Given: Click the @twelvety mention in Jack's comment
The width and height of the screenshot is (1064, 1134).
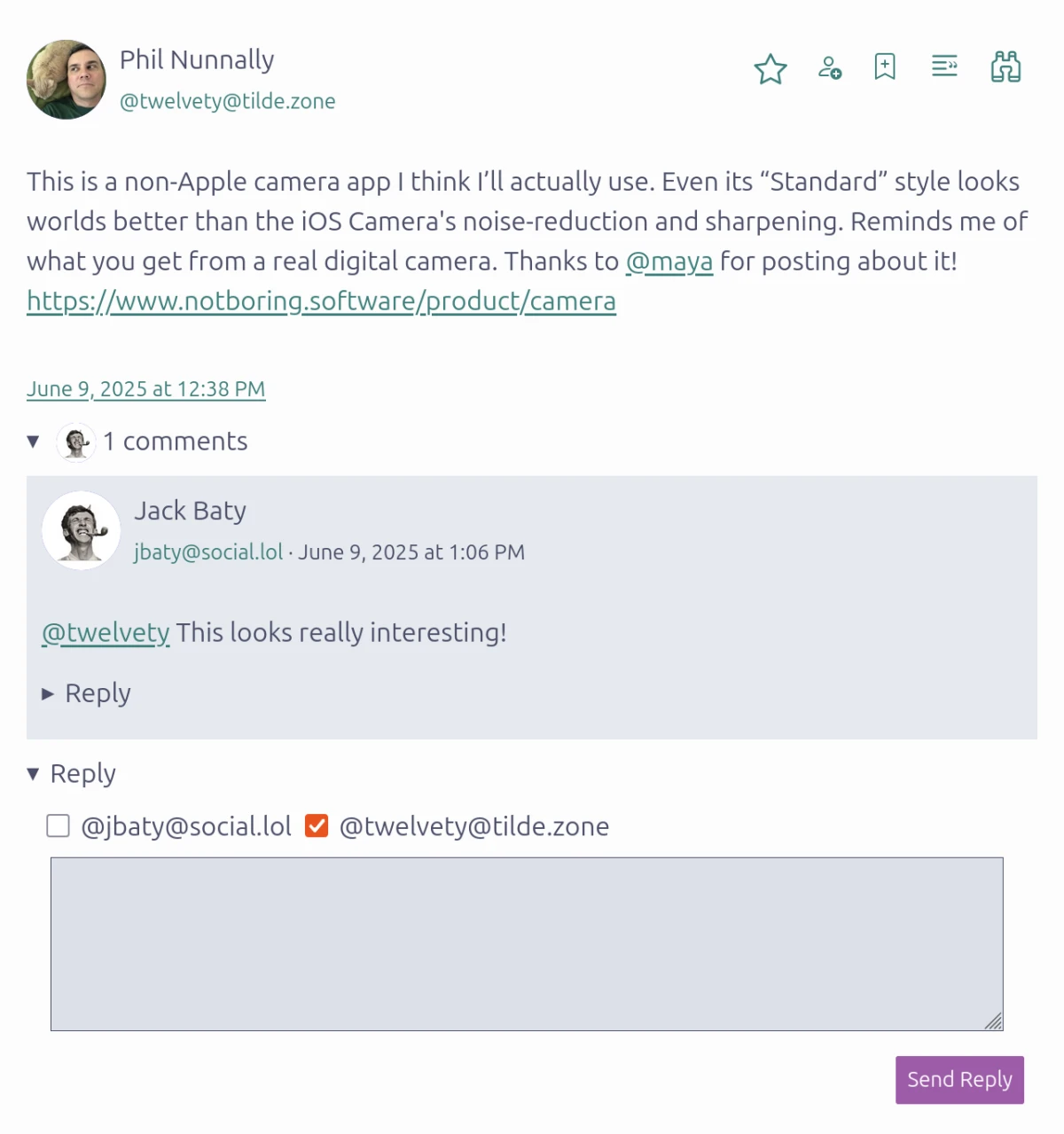Looking at the screenshot, I should pos(106,633).
